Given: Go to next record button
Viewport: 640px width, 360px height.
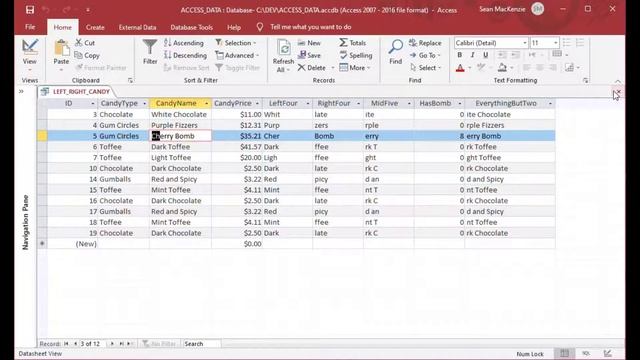Looking at the screenshot, I should [112, 344].
